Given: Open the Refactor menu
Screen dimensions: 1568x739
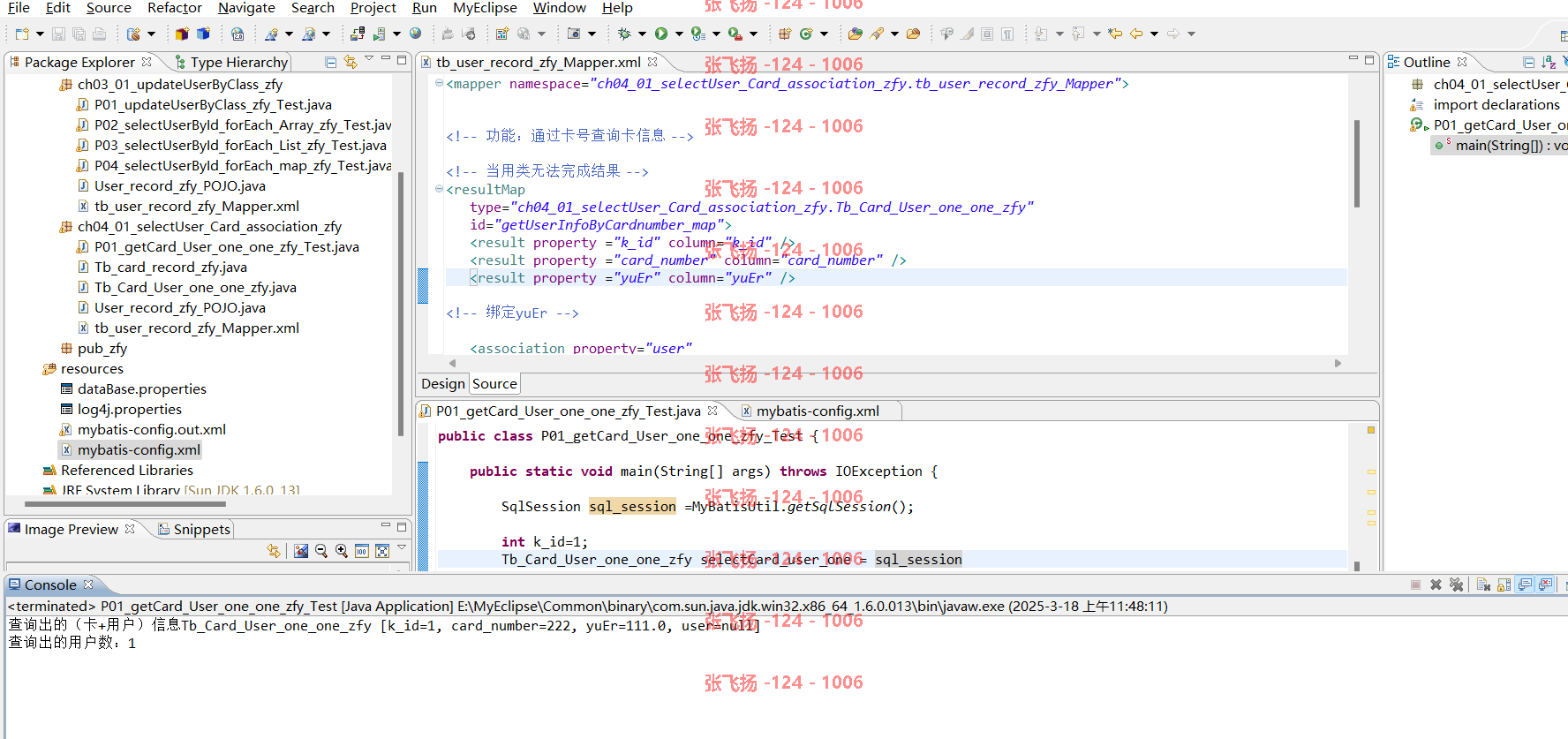Looking at the screenshot, I should pos(175,8).
